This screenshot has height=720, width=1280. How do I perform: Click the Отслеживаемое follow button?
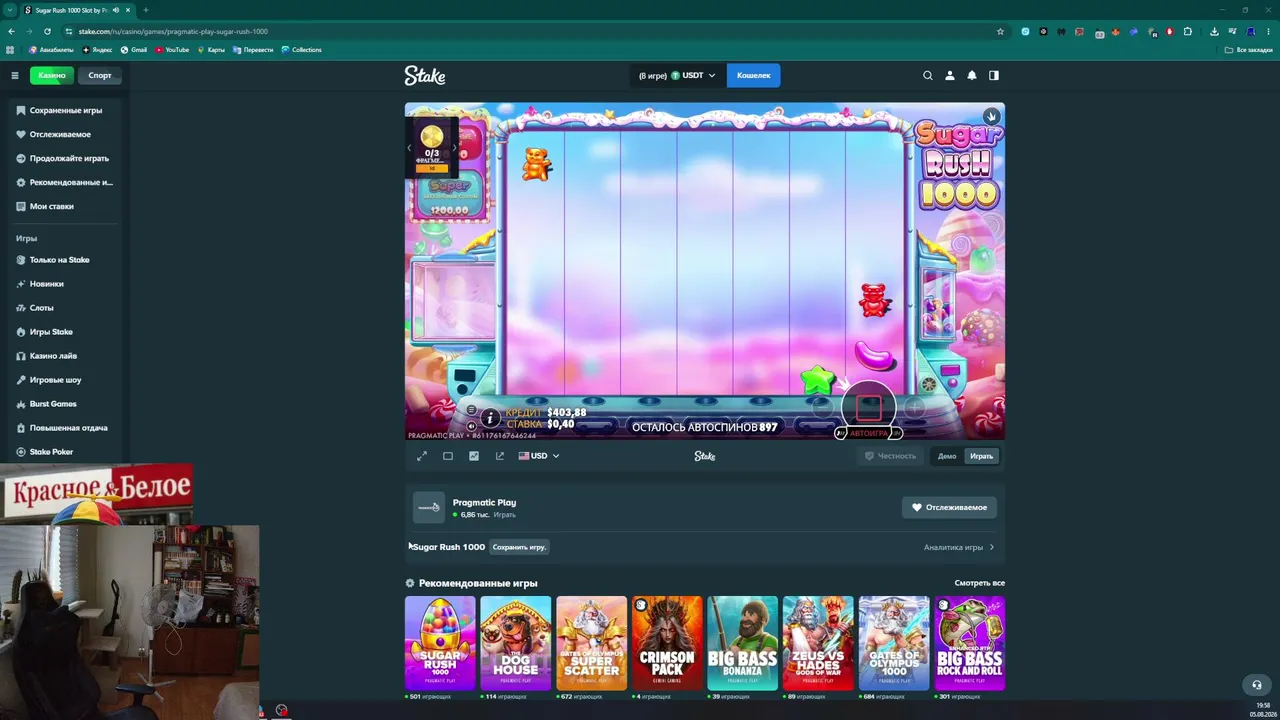(949, 507)
